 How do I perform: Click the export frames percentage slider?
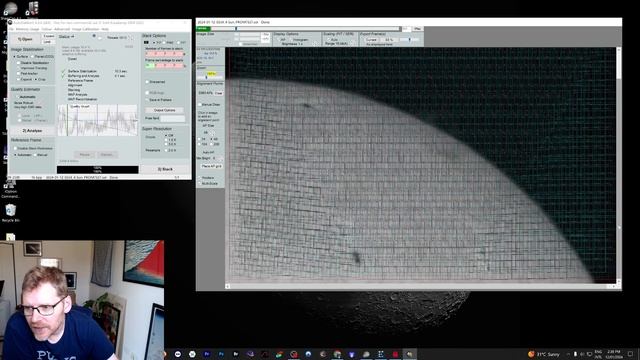click(409, 40)
